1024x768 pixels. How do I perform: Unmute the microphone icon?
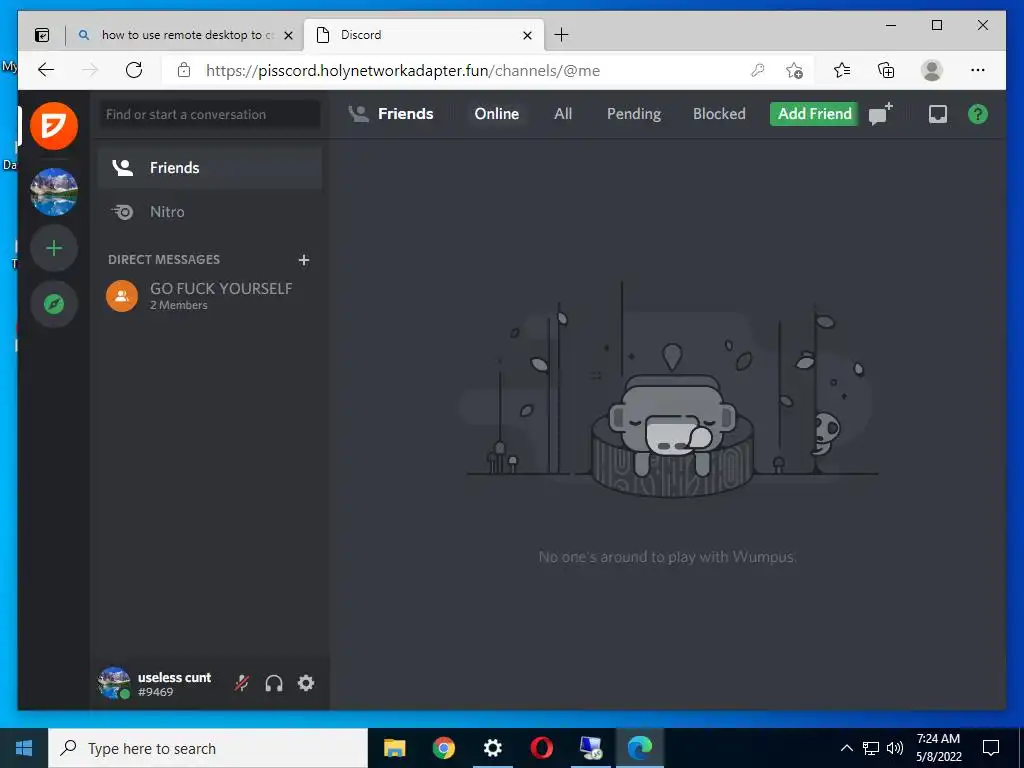(242, 683)
